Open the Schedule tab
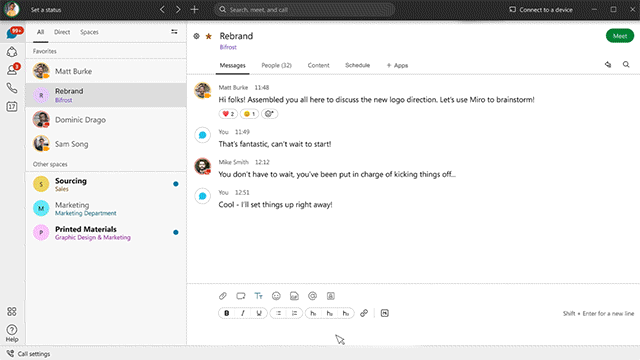Screen dimensions: 640x360 click(x=358, y=65)
